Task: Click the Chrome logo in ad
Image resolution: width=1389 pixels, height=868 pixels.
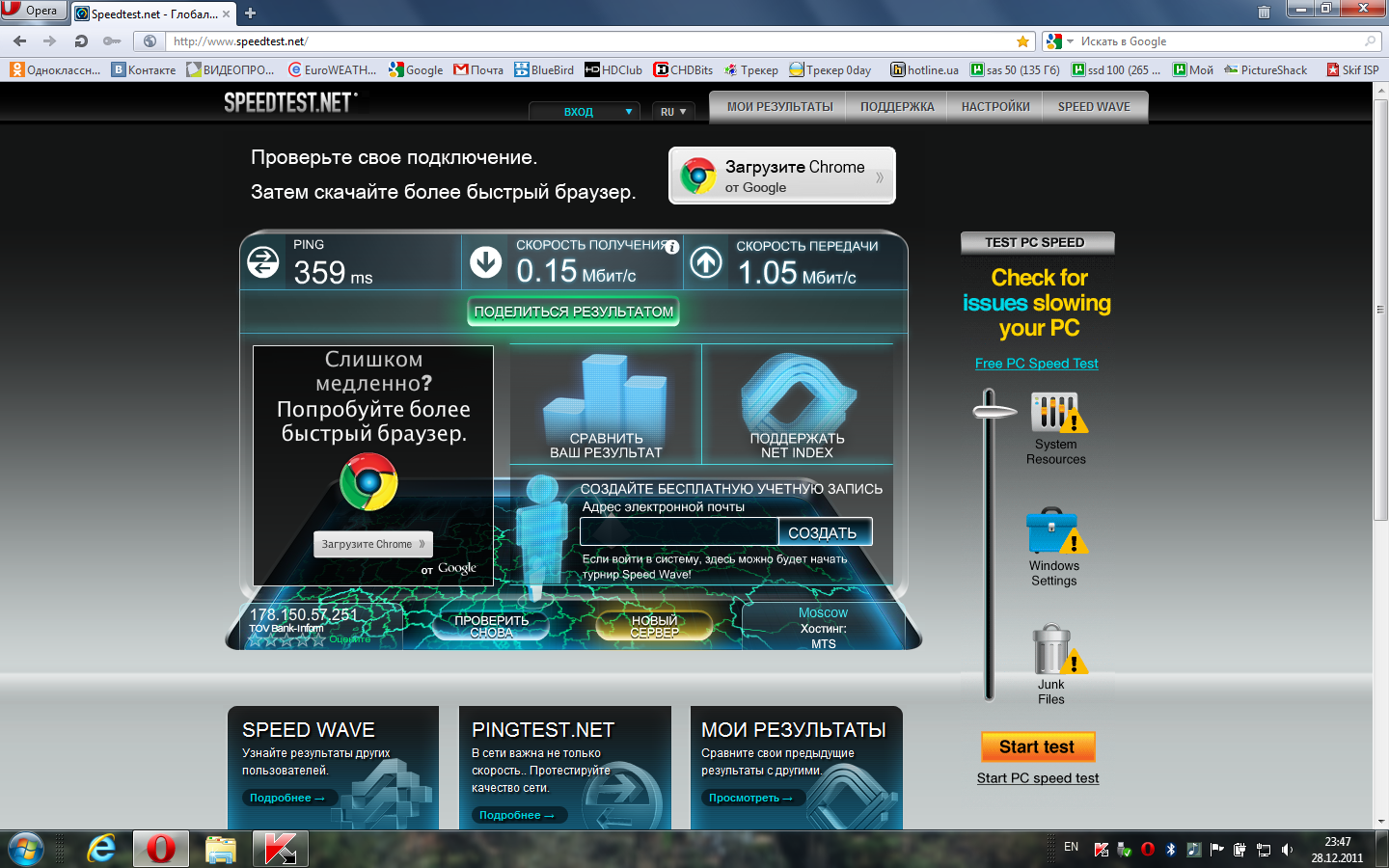Action: (x=368, y=482)
